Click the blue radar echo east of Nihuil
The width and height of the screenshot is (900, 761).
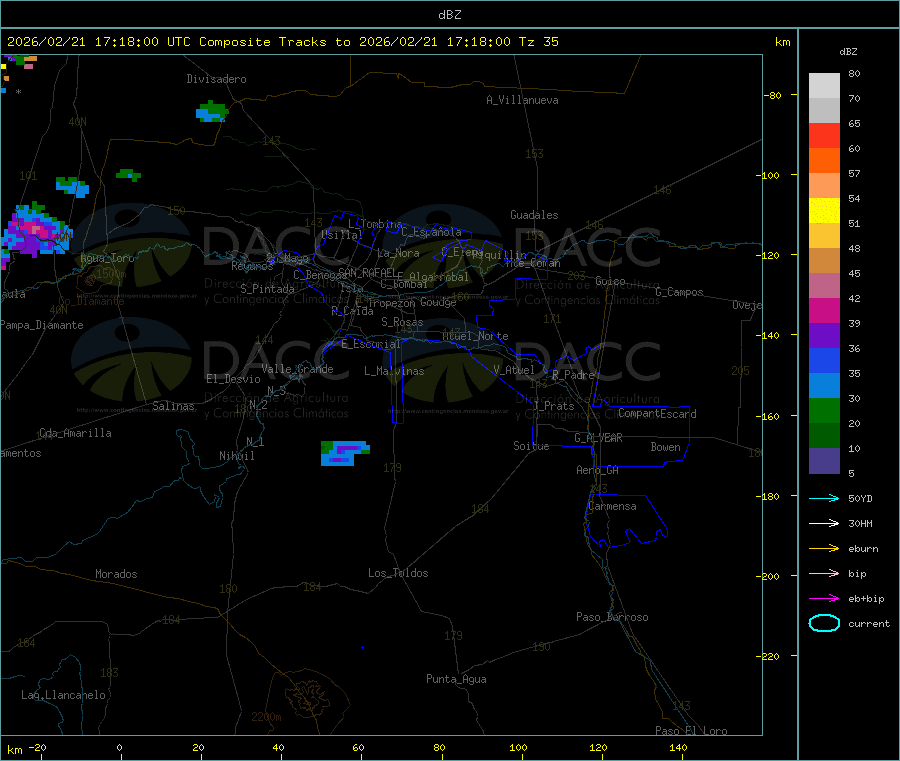tap(344, 453)
